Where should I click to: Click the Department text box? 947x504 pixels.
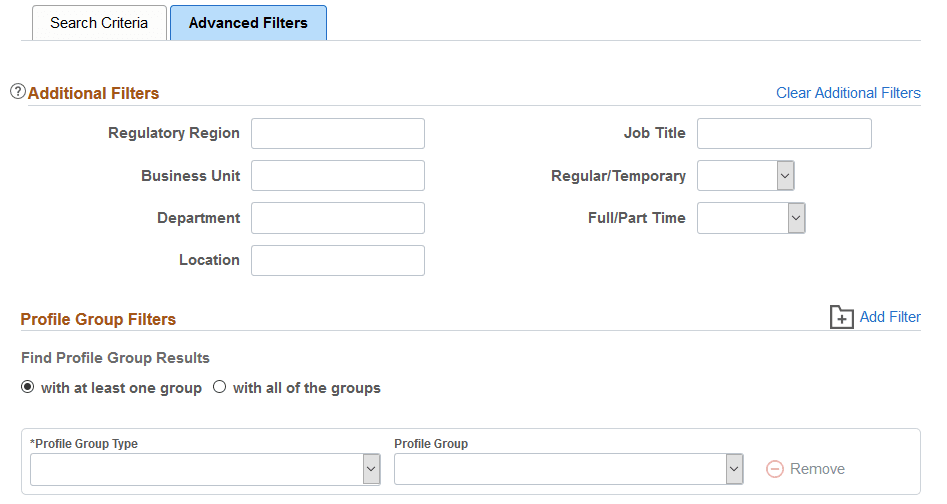click(338, 218)
